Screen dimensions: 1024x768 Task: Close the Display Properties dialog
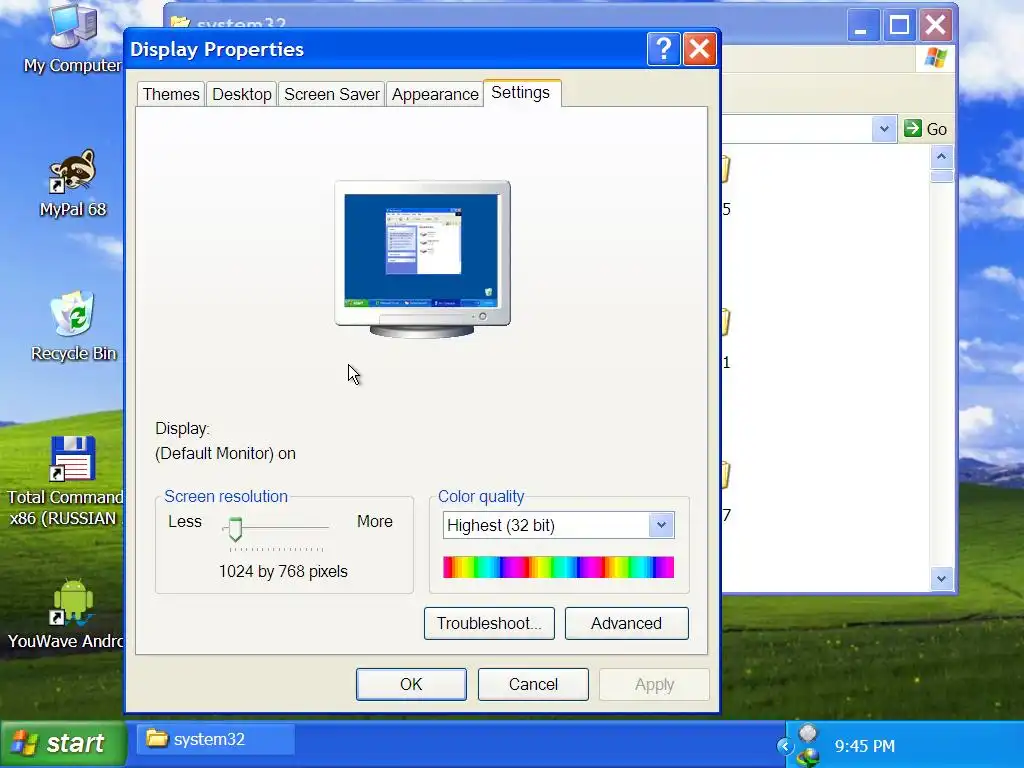pyautogui.click(x=699, y=49)
